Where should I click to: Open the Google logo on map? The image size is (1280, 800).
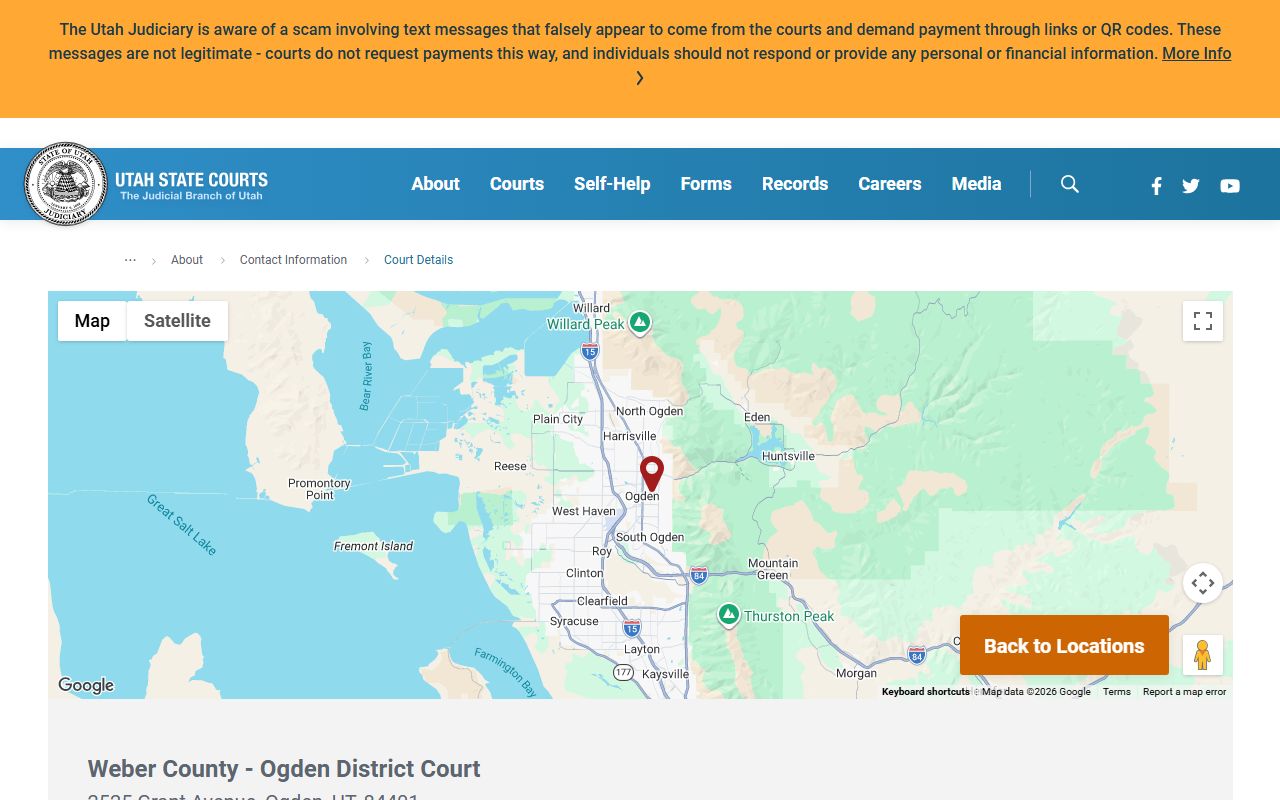86,685
